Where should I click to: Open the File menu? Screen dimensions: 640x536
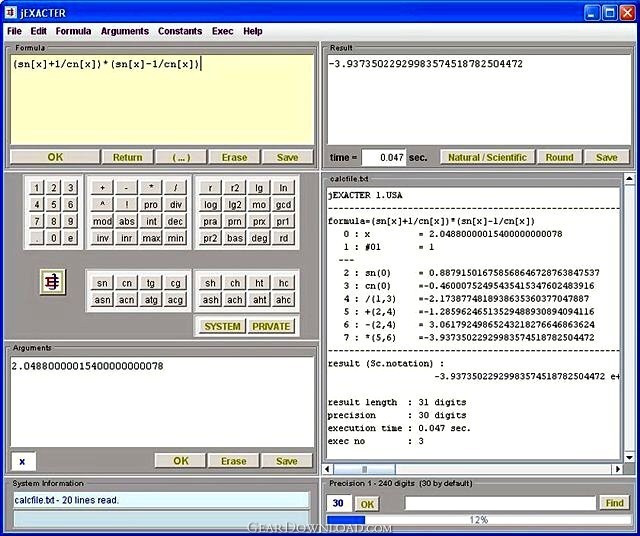point(14,31)
